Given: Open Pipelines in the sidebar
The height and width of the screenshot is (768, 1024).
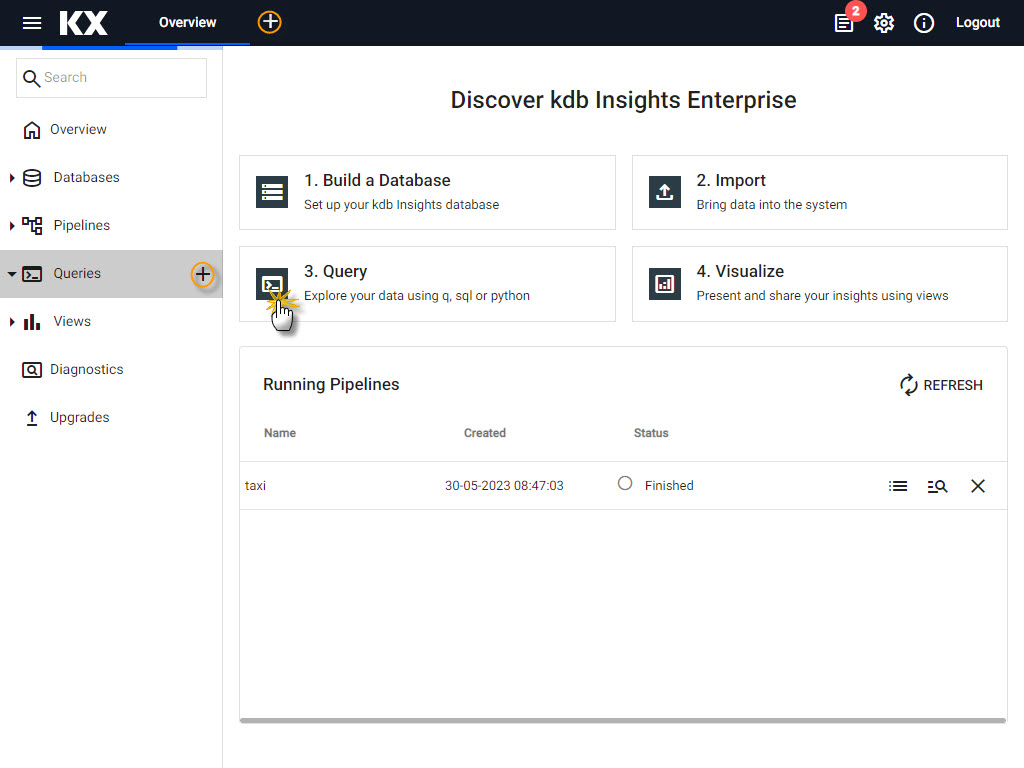Looking at the screenshot, I should (x=82, y=225).
